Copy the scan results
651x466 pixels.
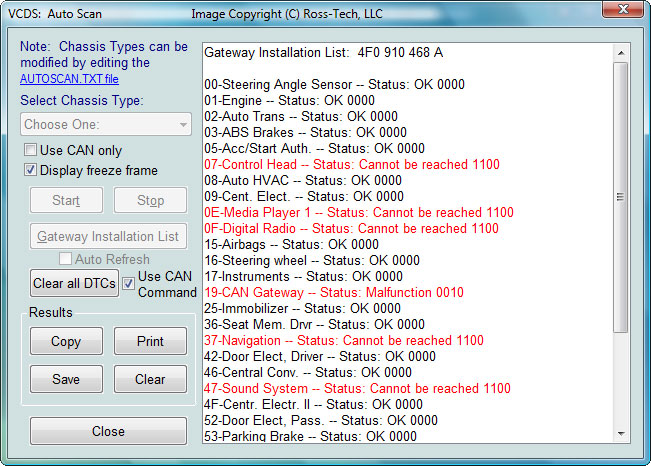tap(66, 341)
